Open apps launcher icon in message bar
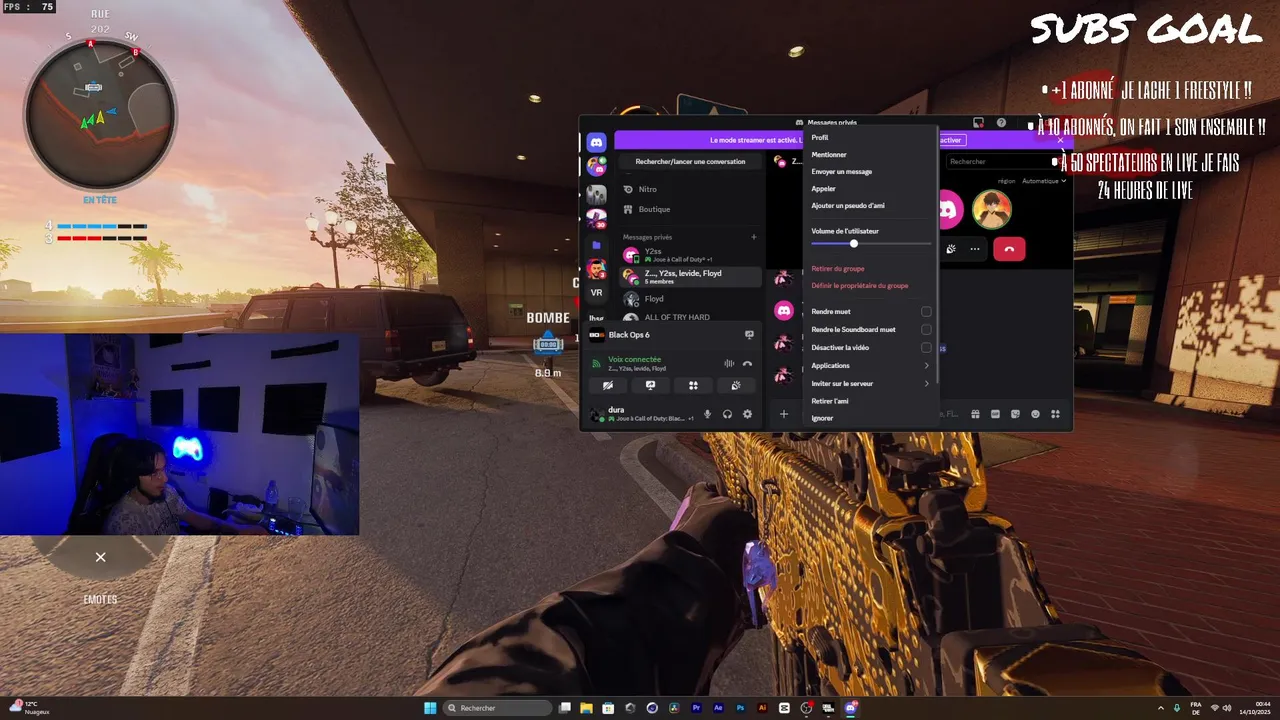Screen dimensions: 1280x720 click(1055, 414)
